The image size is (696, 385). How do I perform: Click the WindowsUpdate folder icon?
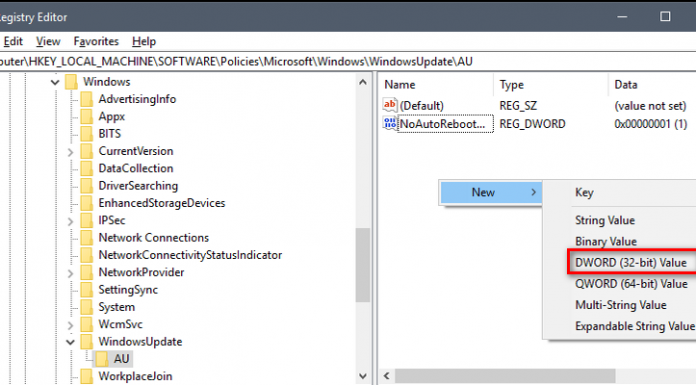[87, 341]
